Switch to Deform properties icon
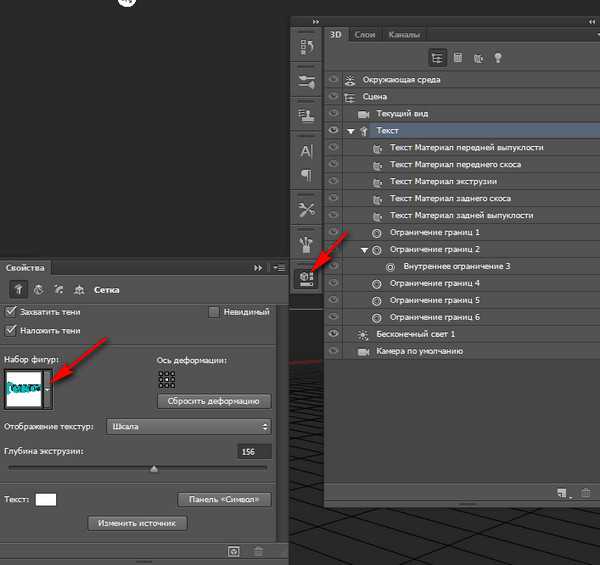 (37, 289)
